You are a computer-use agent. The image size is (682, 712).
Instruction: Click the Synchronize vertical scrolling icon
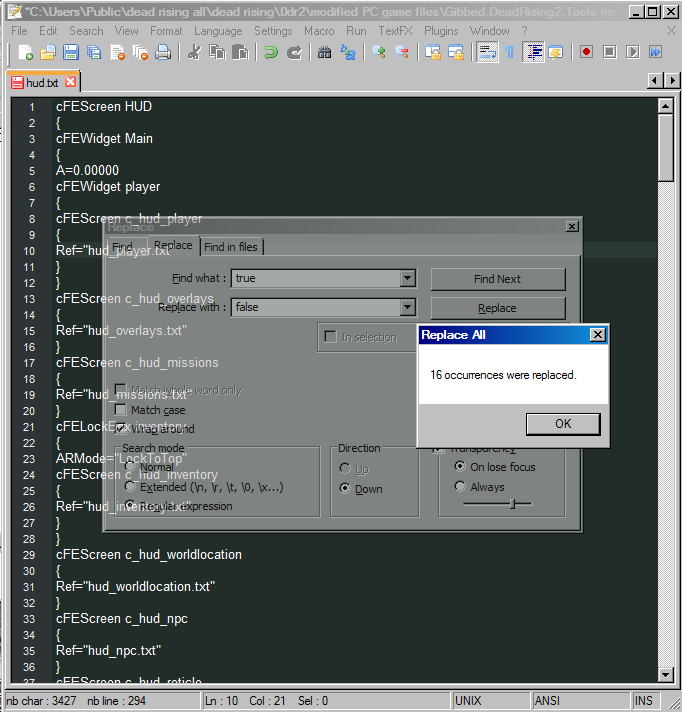click(x=433, y=52)
